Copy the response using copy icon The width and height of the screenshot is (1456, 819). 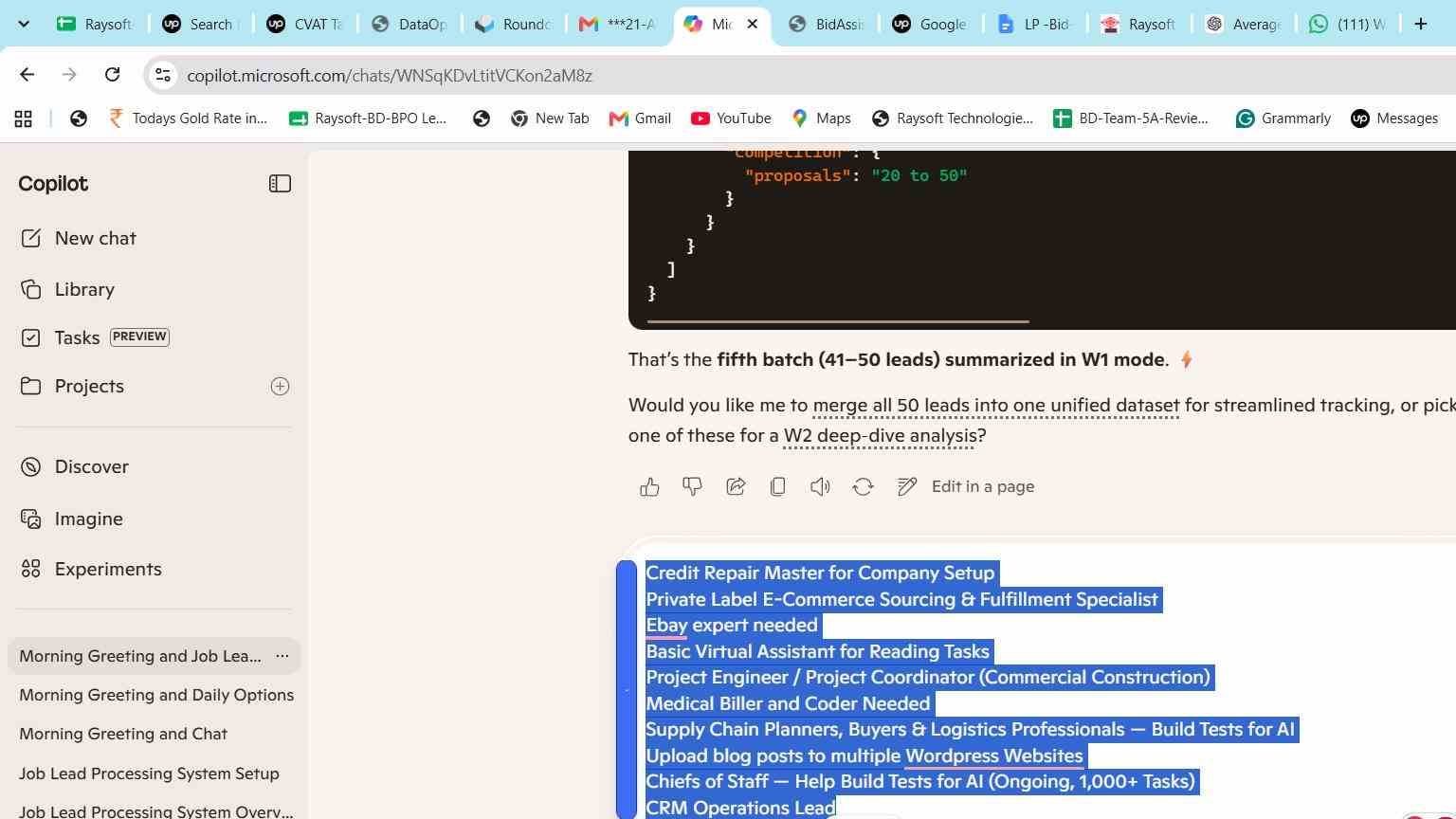(777, 487)
